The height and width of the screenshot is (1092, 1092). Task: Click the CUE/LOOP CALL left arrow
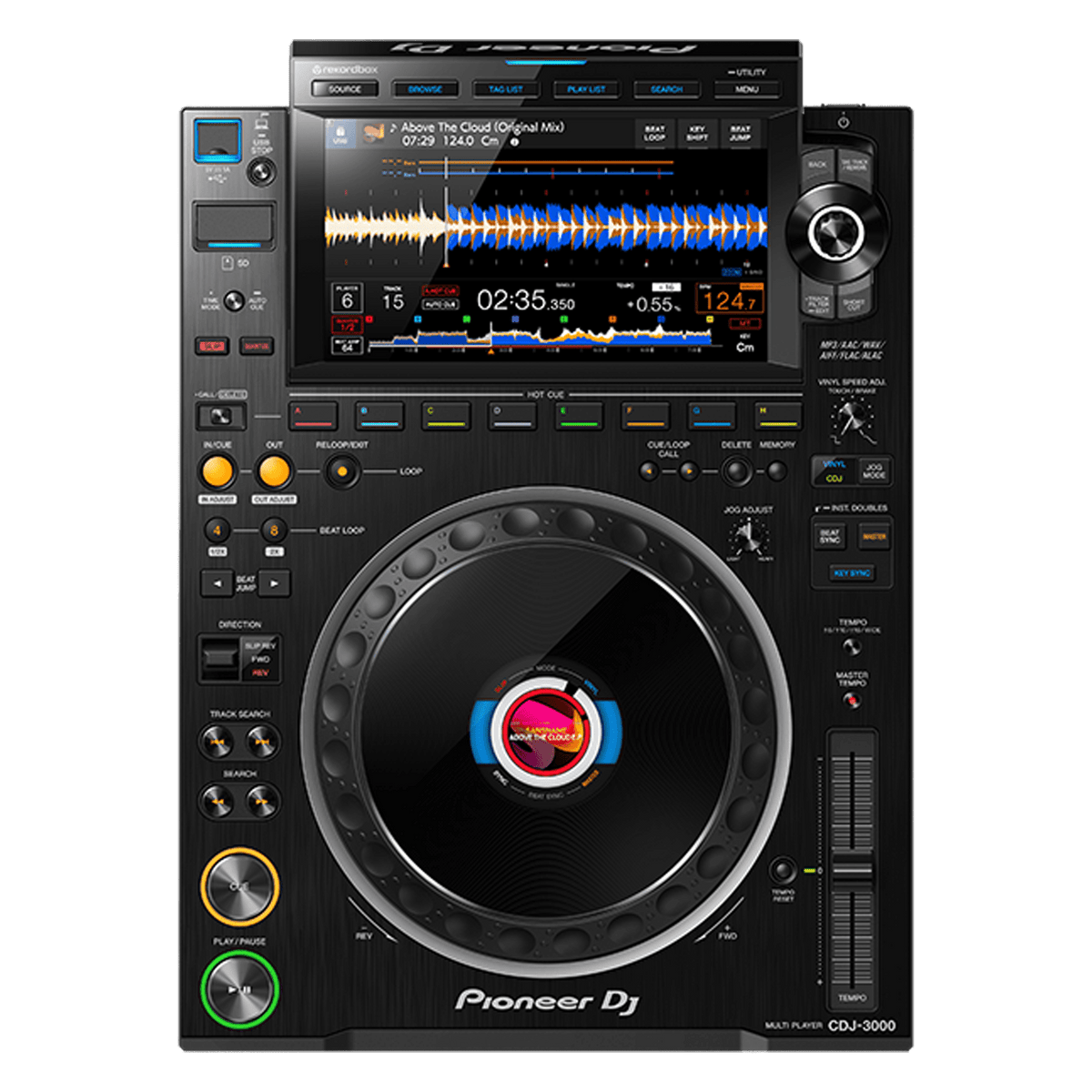tap(648, 471)
